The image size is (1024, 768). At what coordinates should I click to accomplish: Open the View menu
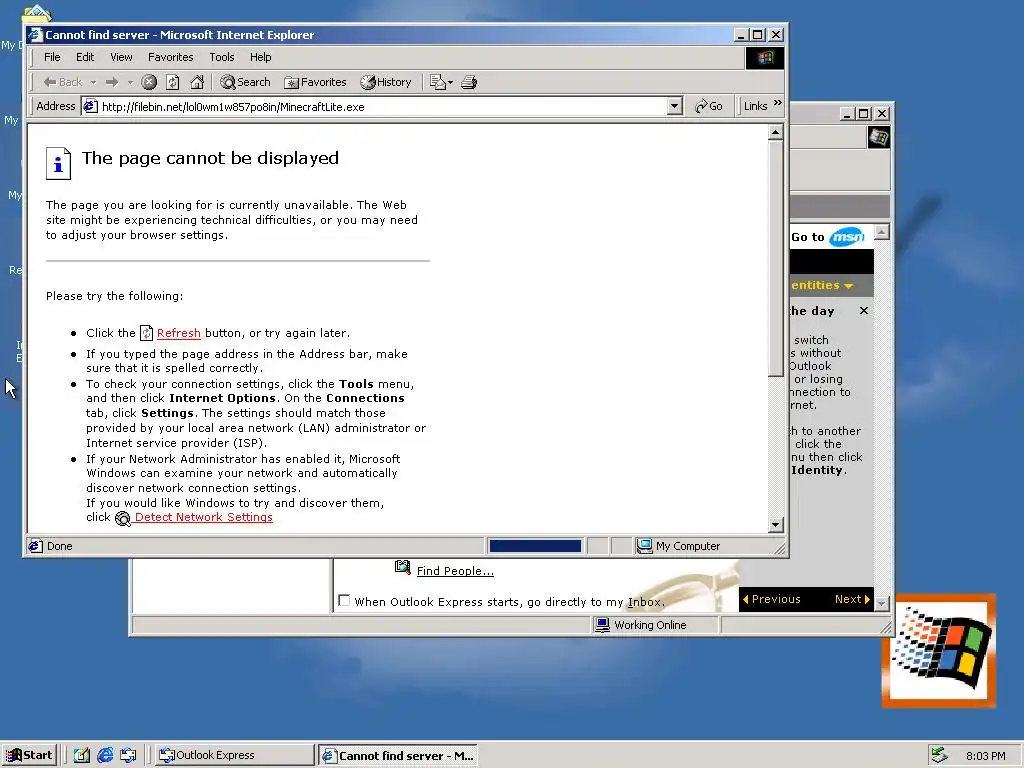(121, 57)
